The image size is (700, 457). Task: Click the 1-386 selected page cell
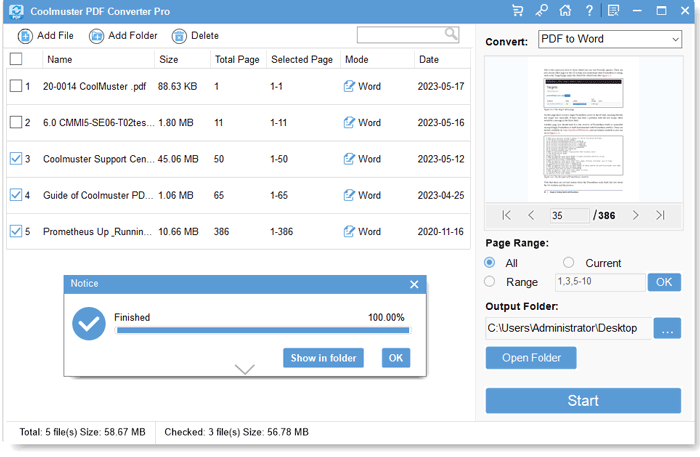coord(281,232)
